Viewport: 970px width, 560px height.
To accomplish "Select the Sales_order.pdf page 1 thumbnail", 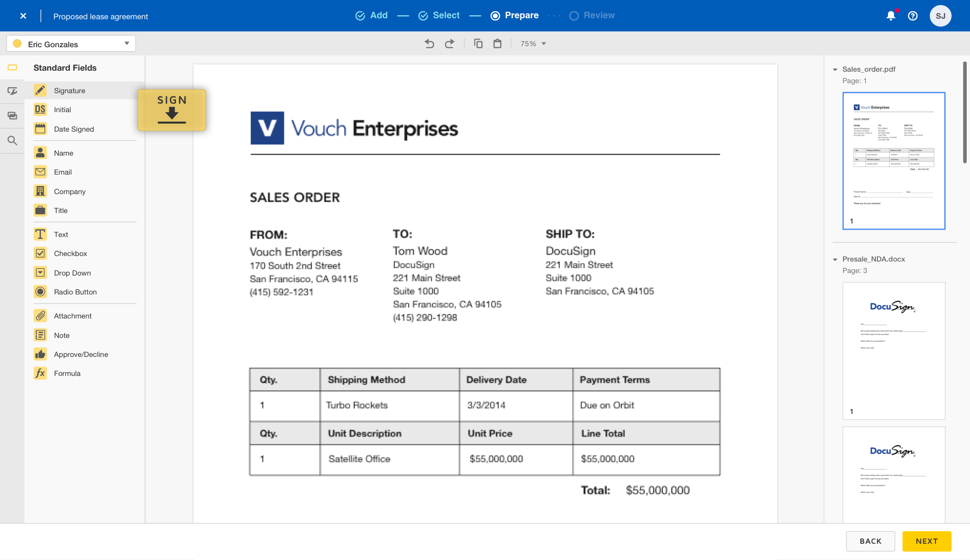I will [x=894, y=161].
